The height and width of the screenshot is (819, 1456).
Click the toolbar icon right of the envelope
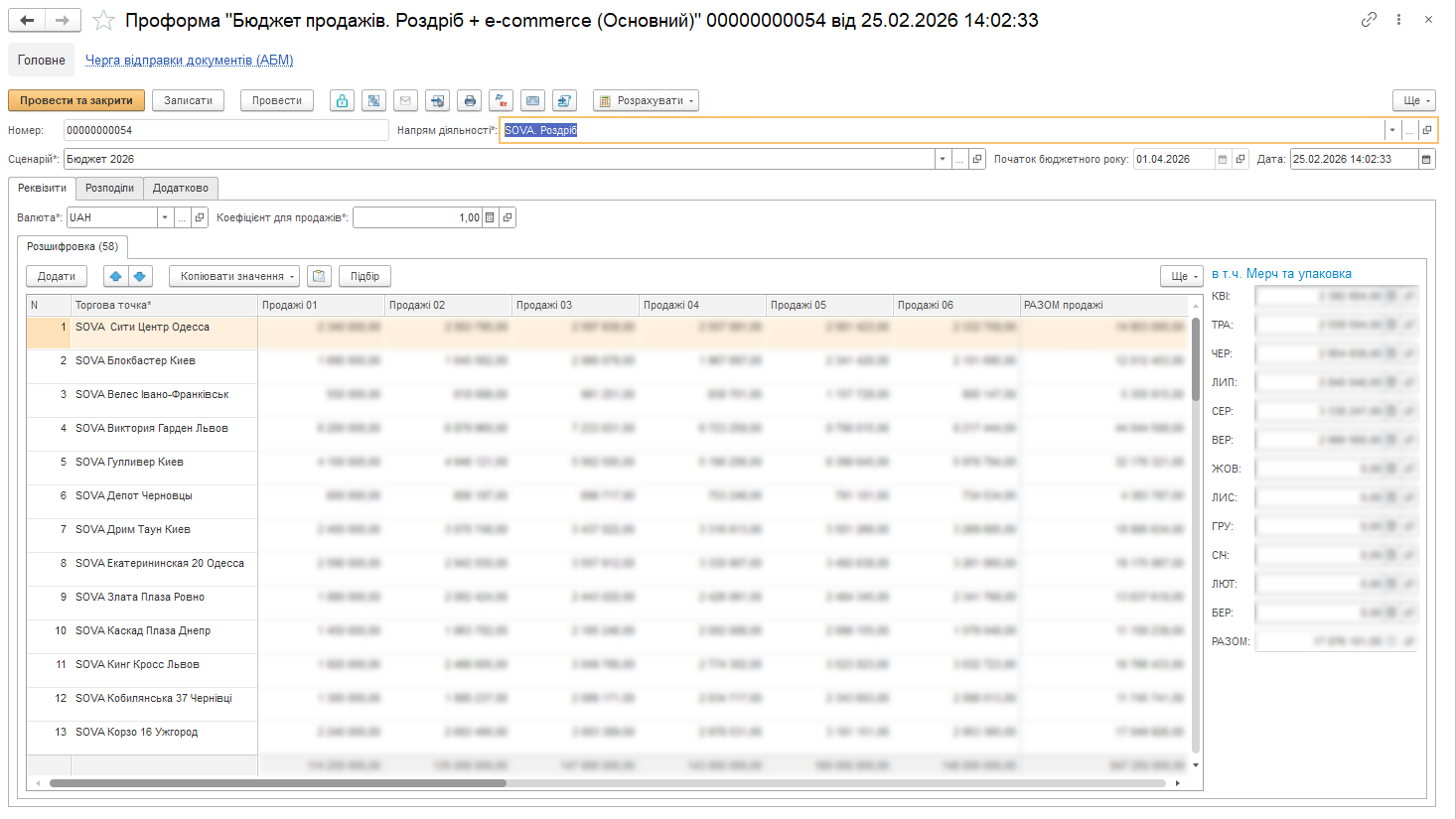(437, 100)
